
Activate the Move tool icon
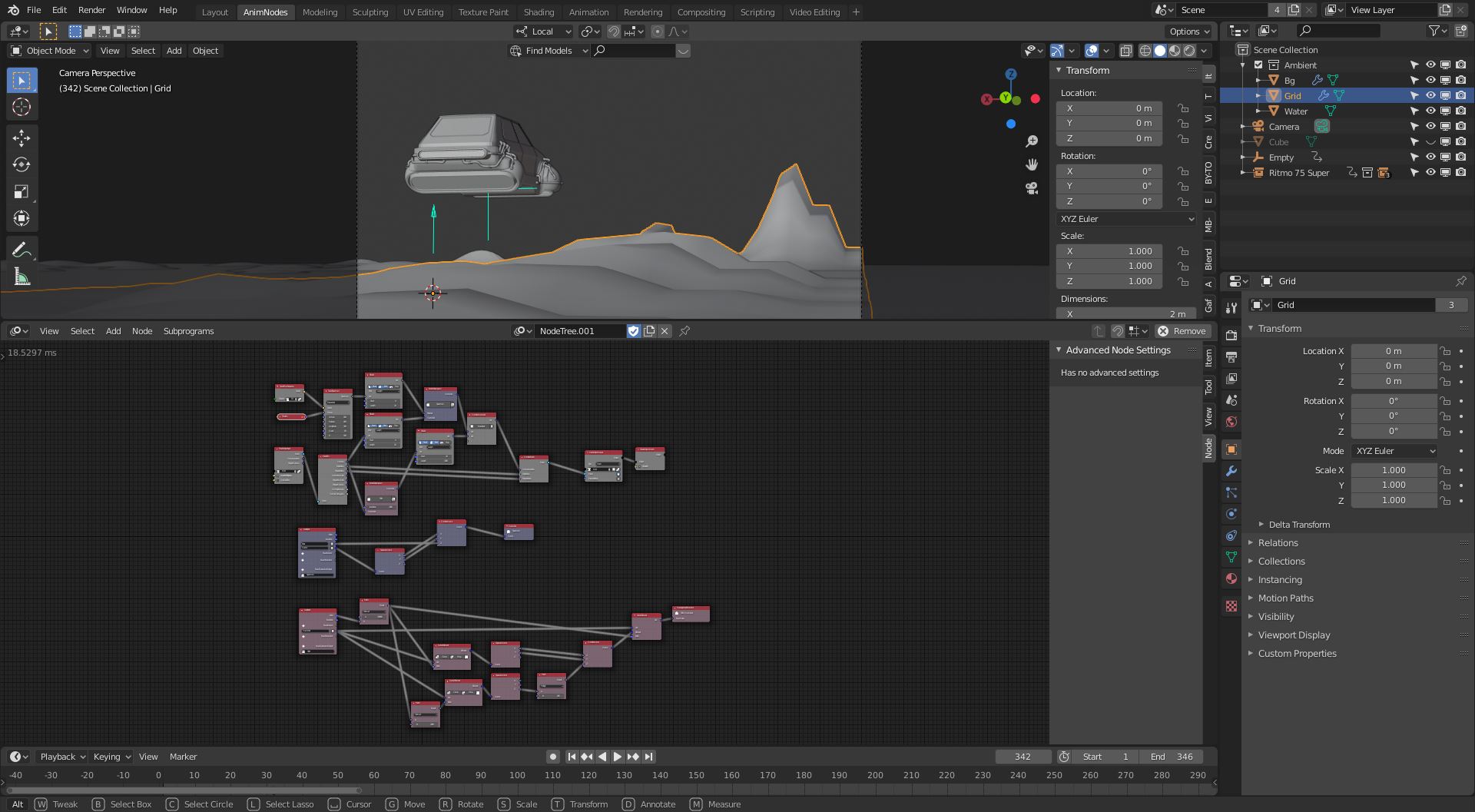coord(22,138)
